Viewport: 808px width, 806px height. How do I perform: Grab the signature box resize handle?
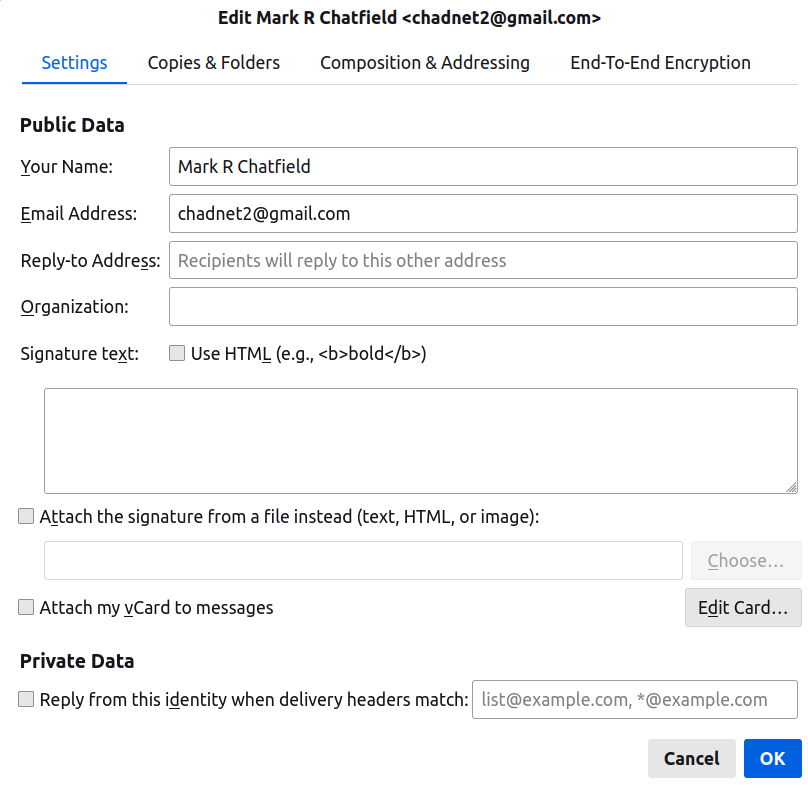click(791, 487)
